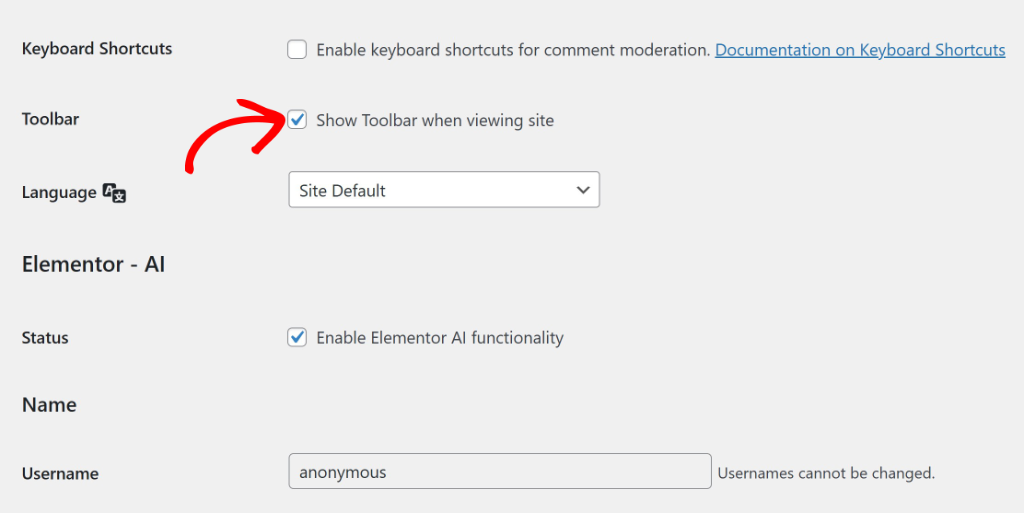1024x513 pixels.
Task: Click the "Elementor - AI" section heading
Action: 93,265
